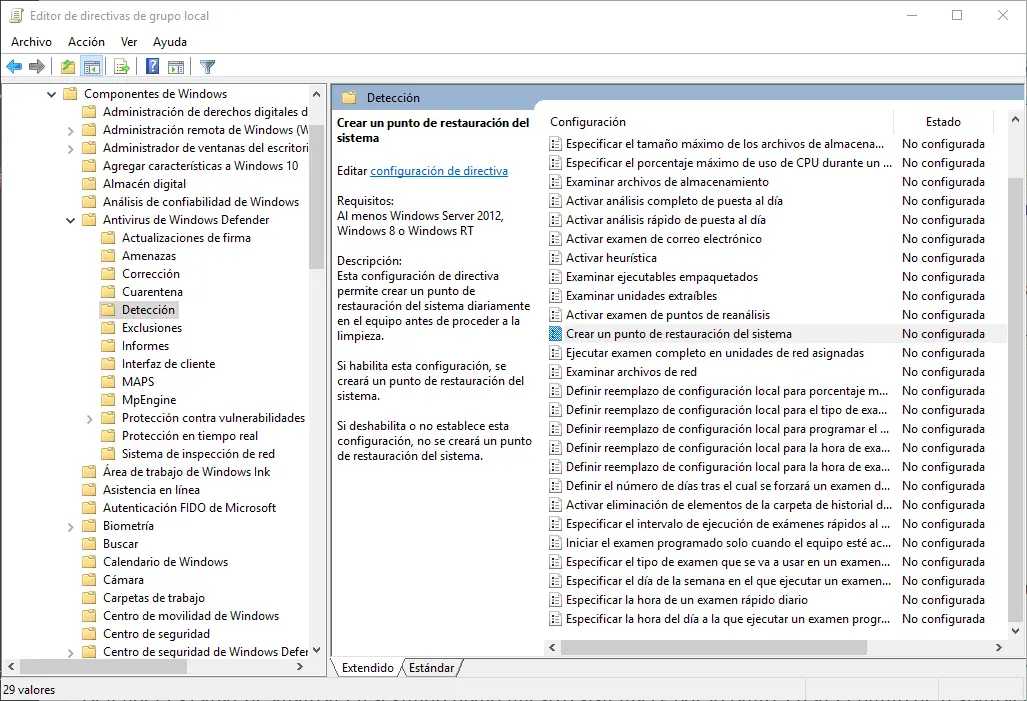Image resolution: width=1027 pixels, height=701 pixels.
Task: Open the Ayuda menu
Action: tap(170, 42)
